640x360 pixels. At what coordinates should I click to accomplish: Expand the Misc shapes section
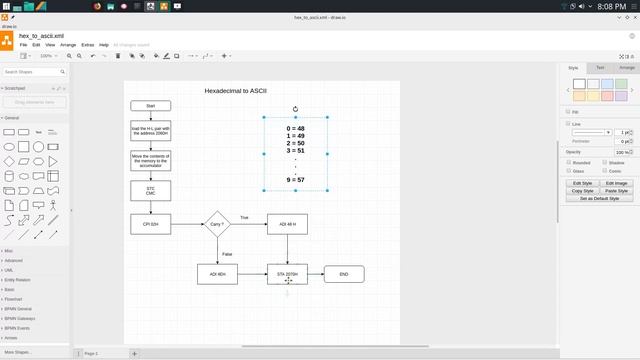click(x=7, y=251)
